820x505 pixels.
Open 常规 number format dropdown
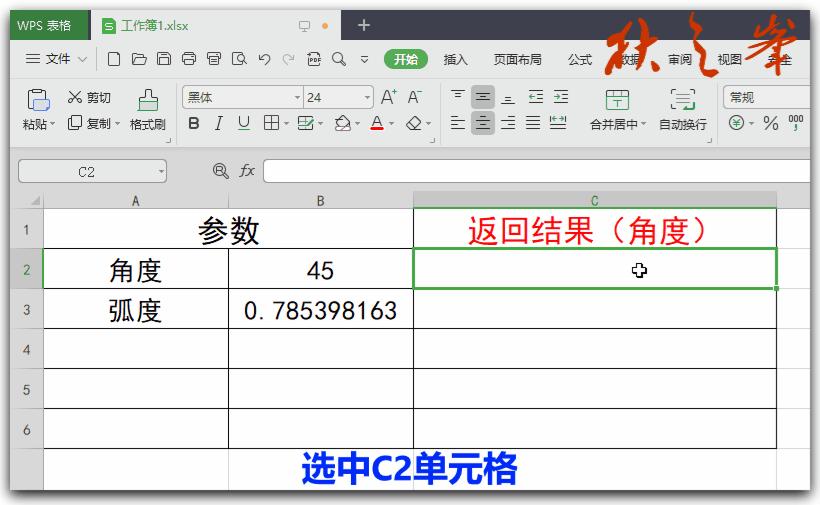769,97
